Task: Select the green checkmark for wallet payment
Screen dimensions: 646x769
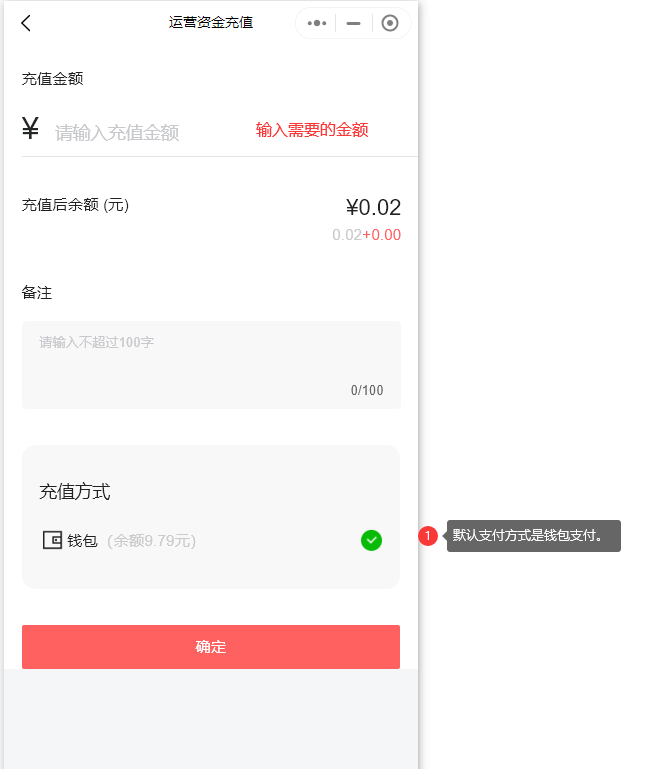Action: click(371, 540)
